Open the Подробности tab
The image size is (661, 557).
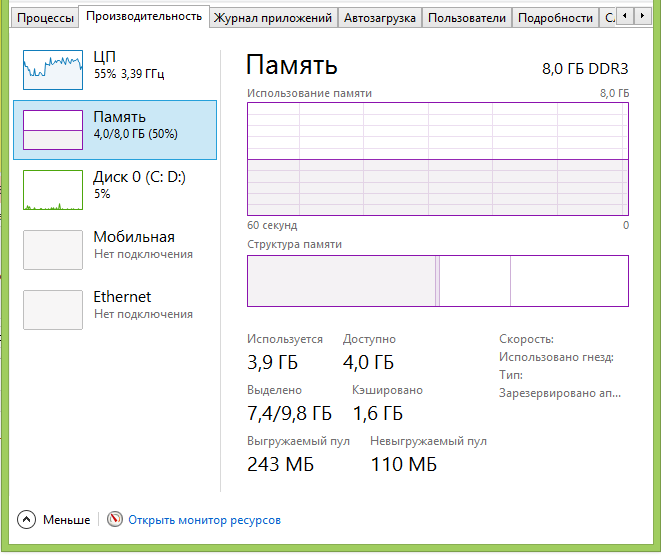555,18
